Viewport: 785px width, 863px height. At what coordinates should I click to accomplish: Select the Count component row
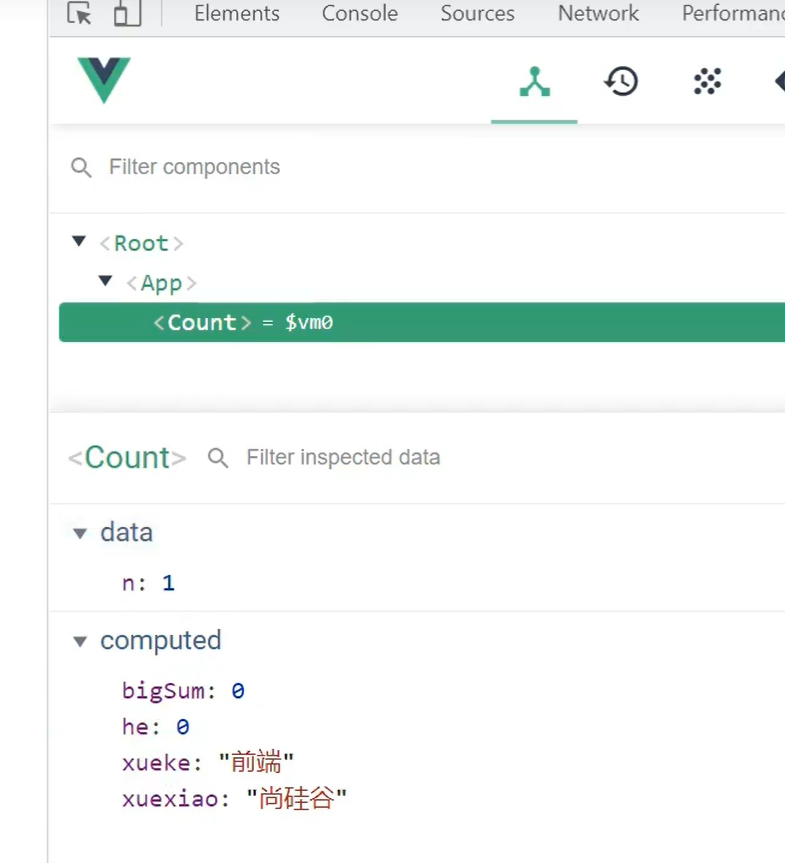422,322
